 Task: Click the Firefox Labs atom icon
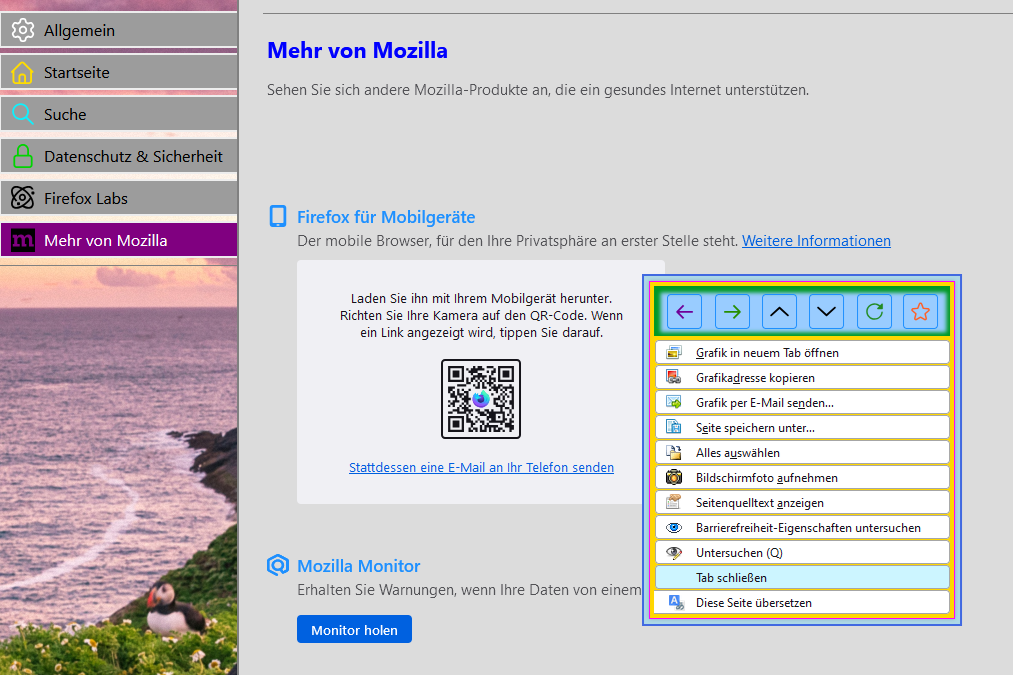[23, 198]
